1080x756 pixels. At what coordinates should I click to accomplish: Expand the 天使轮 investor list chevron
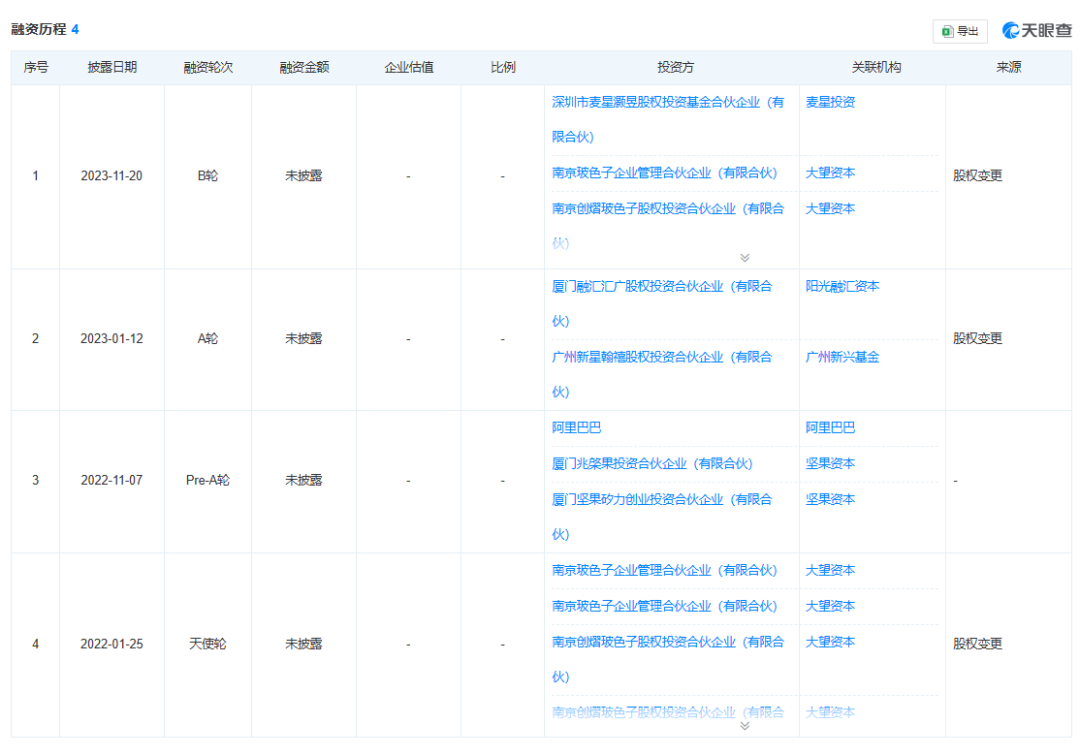point(745,726)
